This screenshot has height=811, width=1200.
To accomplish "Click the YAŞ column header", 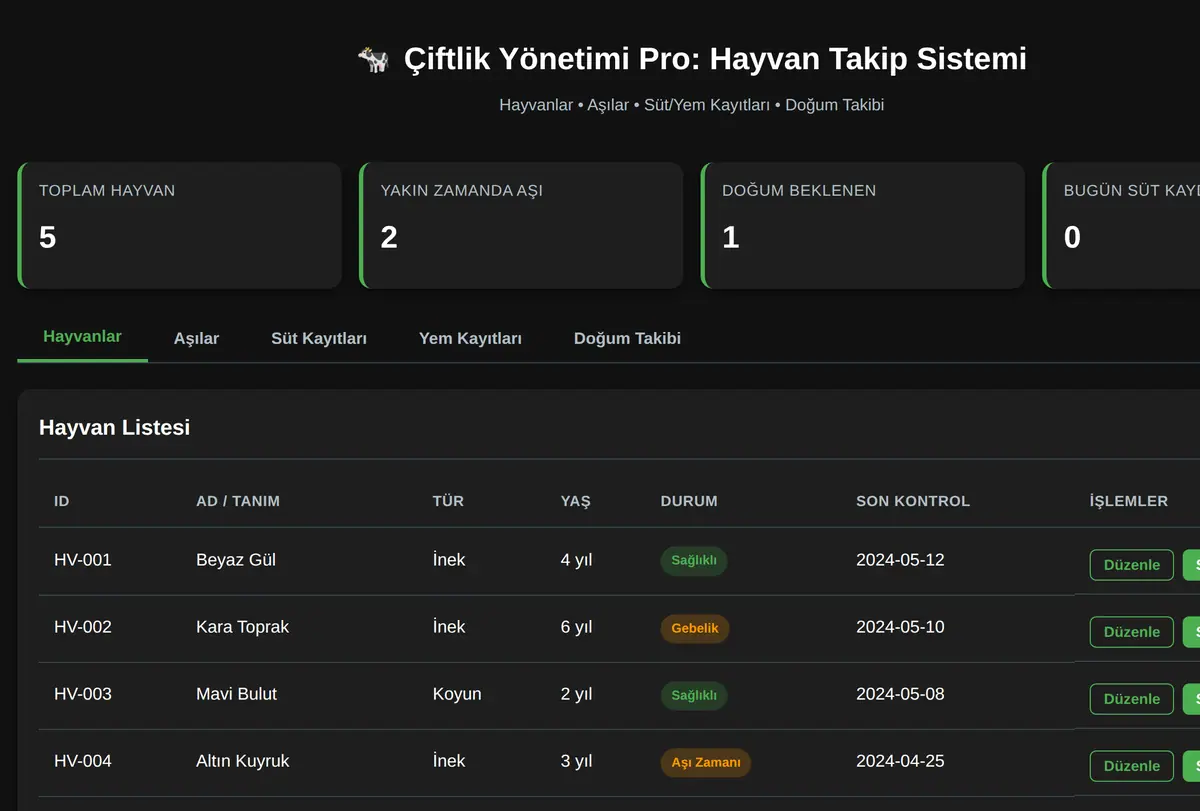I will point(576,501).
